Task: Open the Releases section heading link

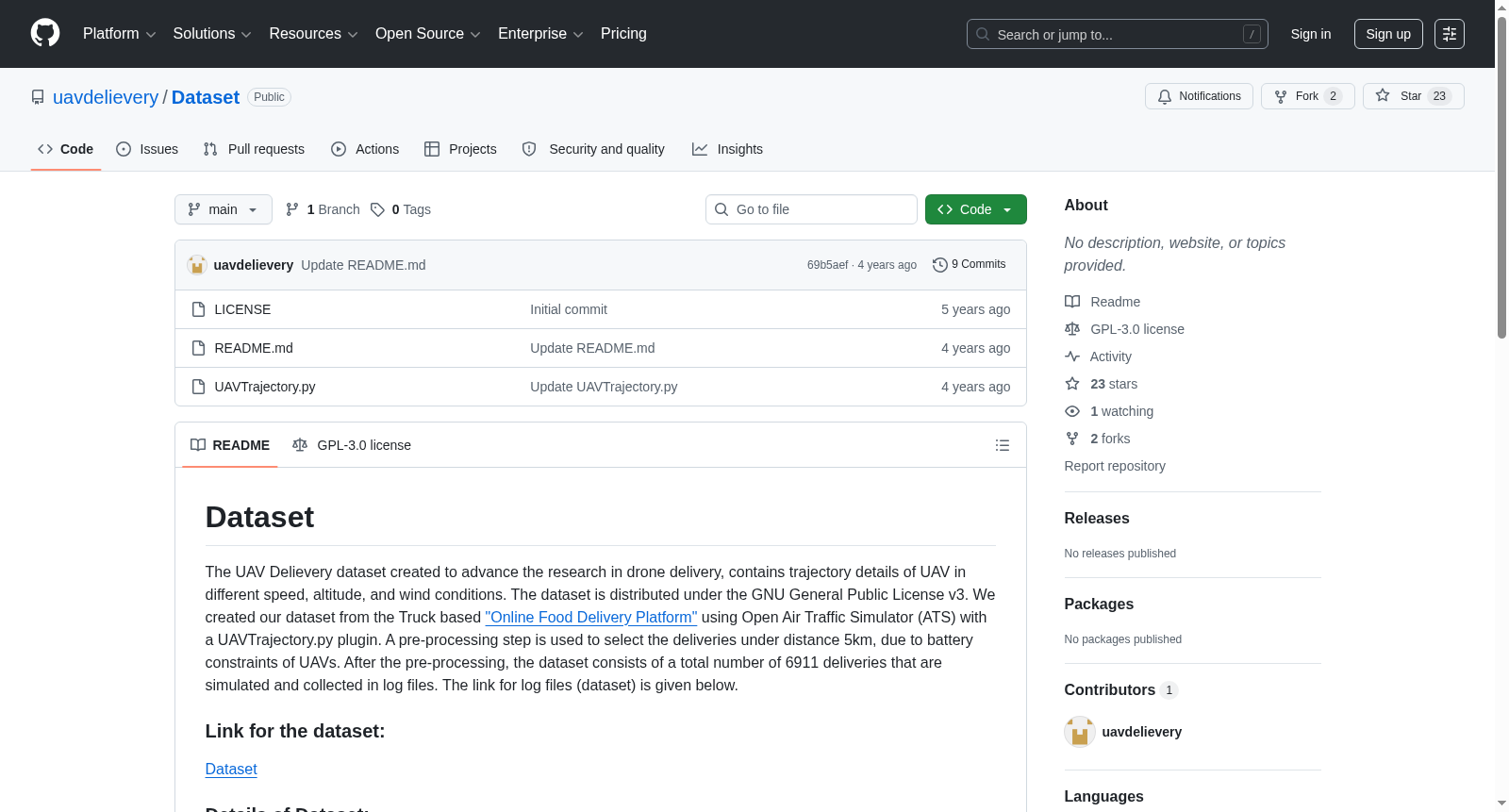Action: 1097,519
